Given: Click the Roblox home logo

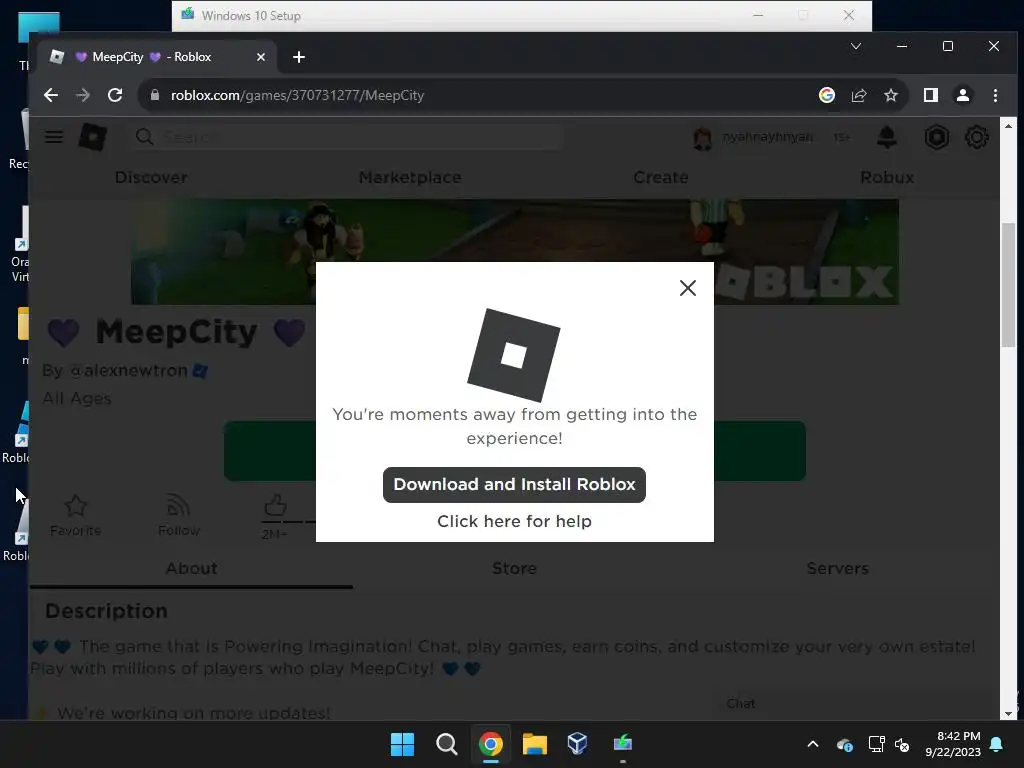Looking at the screenshot, I should [93, 137].
